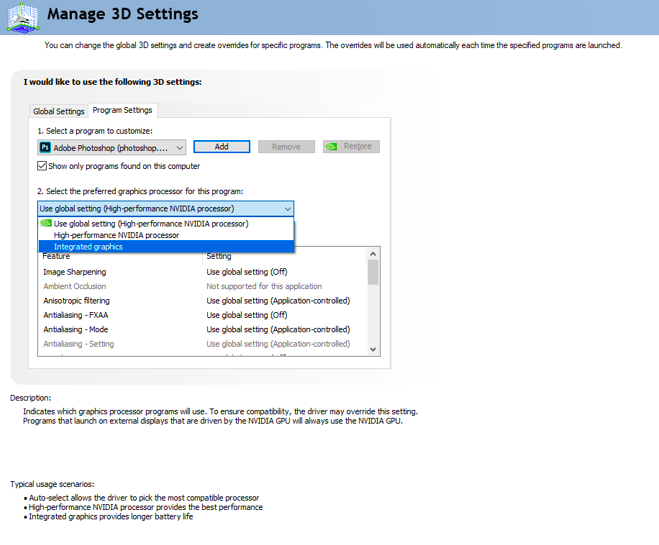Choose Use global setting option in list
The width and height of the screenshot is (659, 545).
(166, 224)
